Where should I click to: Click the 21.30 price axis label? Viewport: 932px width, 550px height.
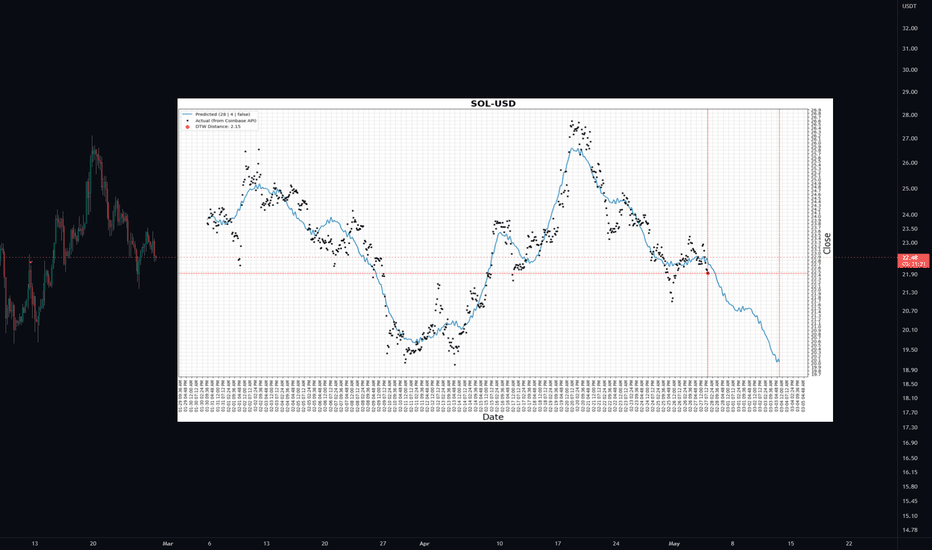909,292
